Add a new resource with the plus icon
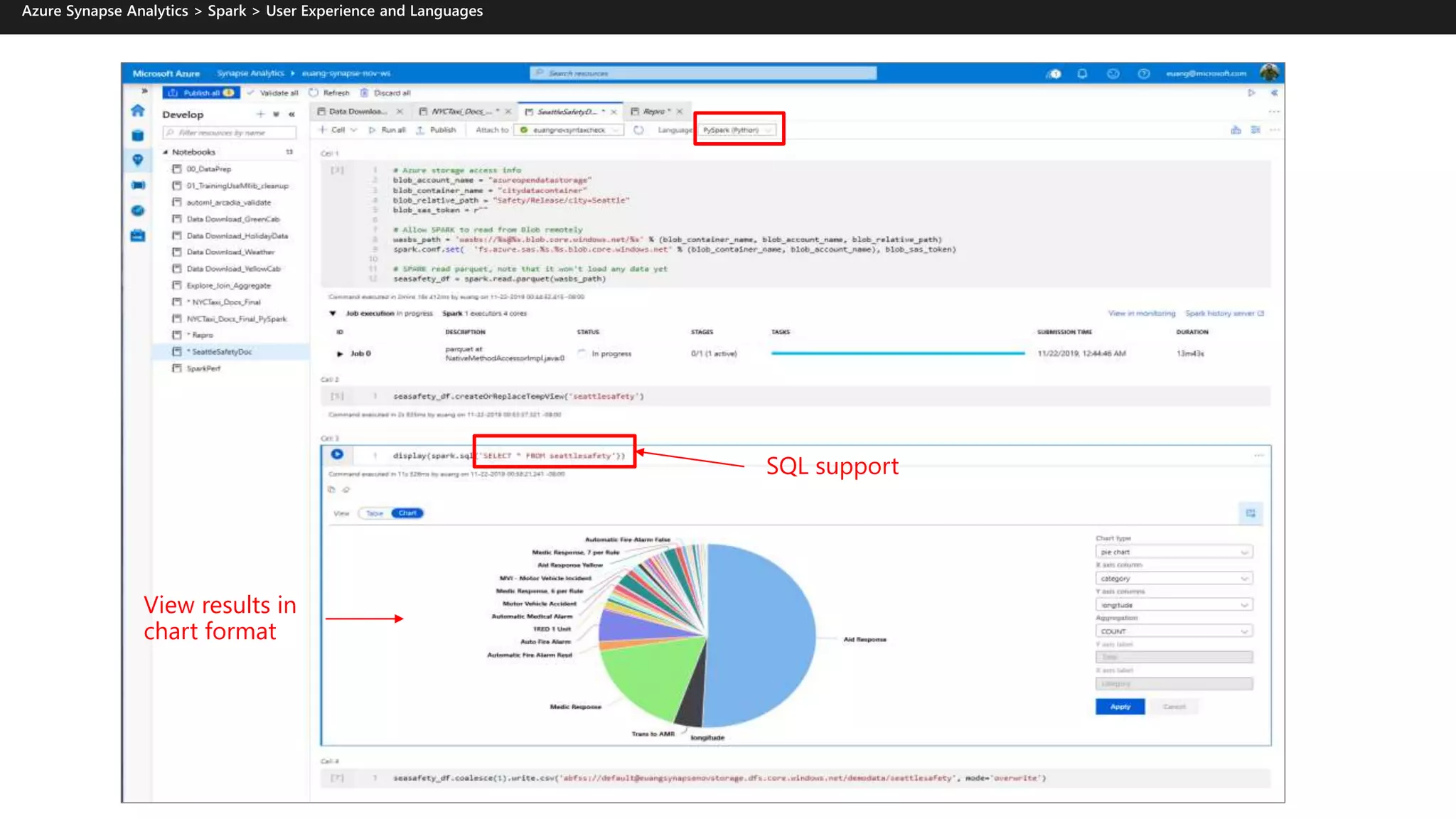1456x819 pixels. click(260, 114)
